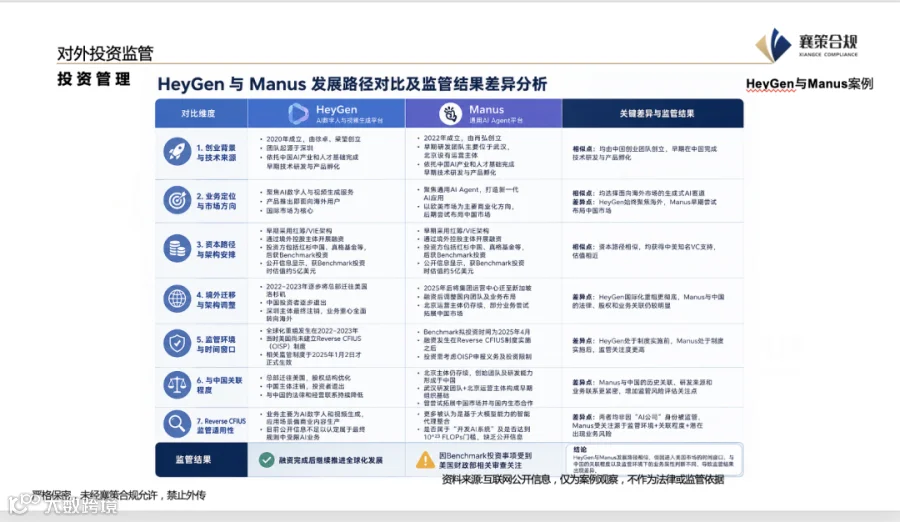Click the 襄策合规 company logo emblem

[773, 45]
